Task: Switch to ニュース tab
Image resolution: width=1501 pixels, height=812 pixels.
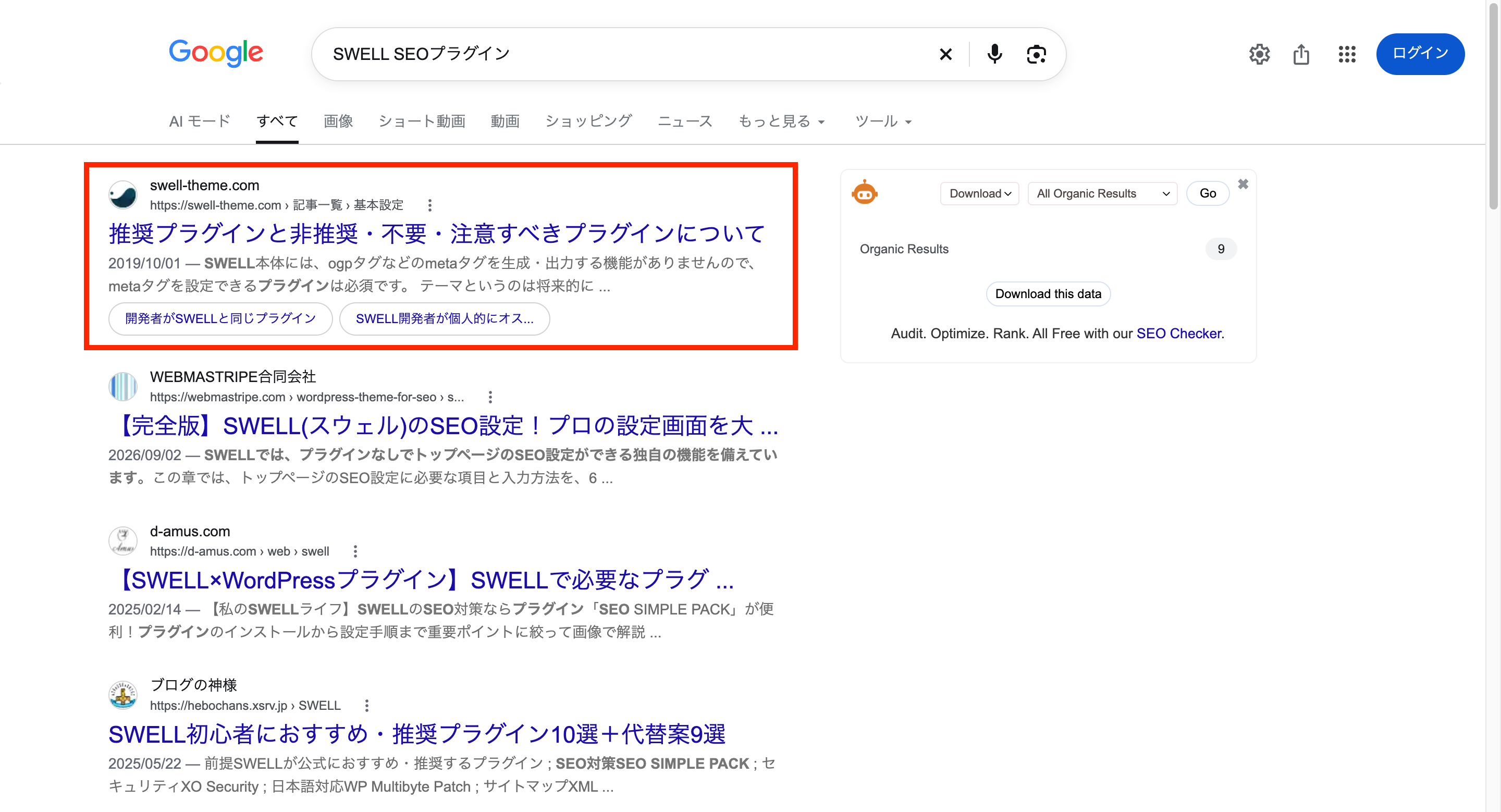Action: coord(685,121)
